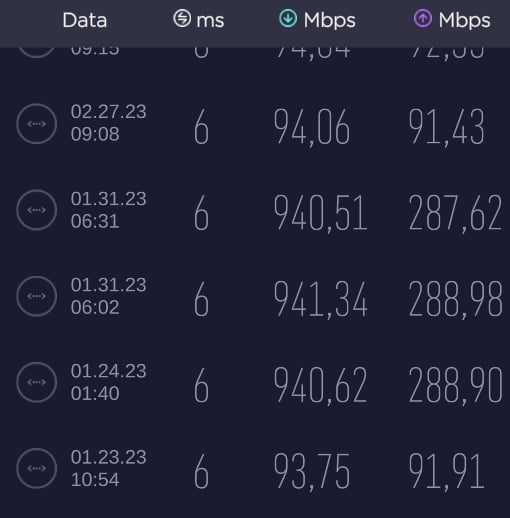Click the connection icon for 01.31.23 06:31
This screenshot has width=510, height=518.
click(x=37, y=210)
